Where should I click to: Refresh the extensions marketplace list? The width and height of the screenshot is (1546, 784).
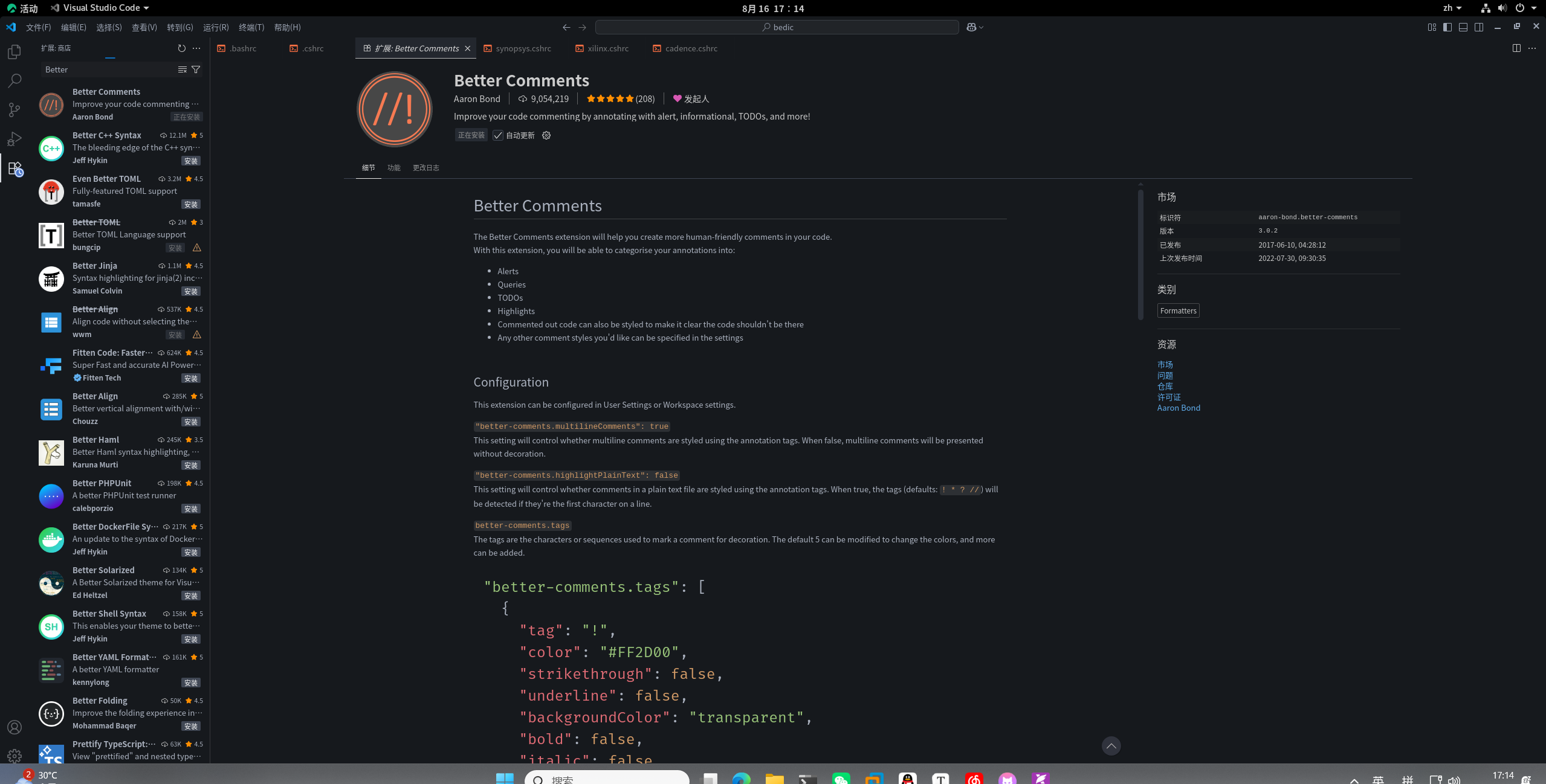tap(181, 48)
